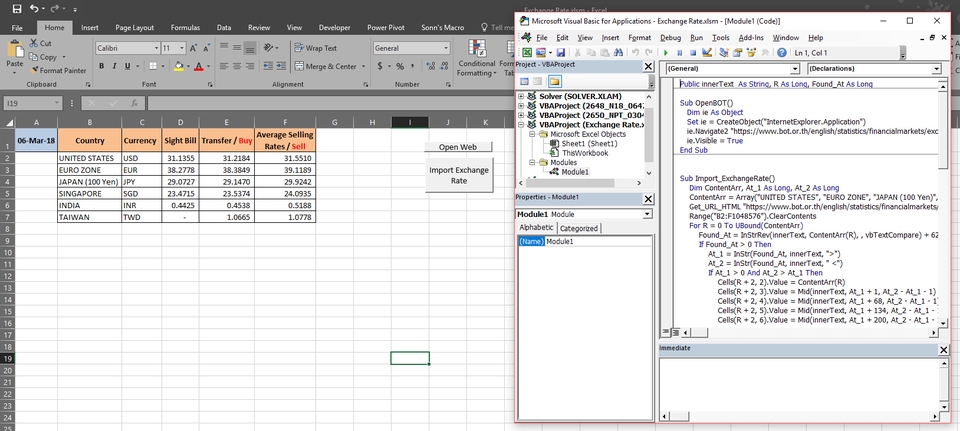The width and height of the screenshot is (960, 431).
Task: Click the yellow Fill Color swatch
Action: (179, 66)
